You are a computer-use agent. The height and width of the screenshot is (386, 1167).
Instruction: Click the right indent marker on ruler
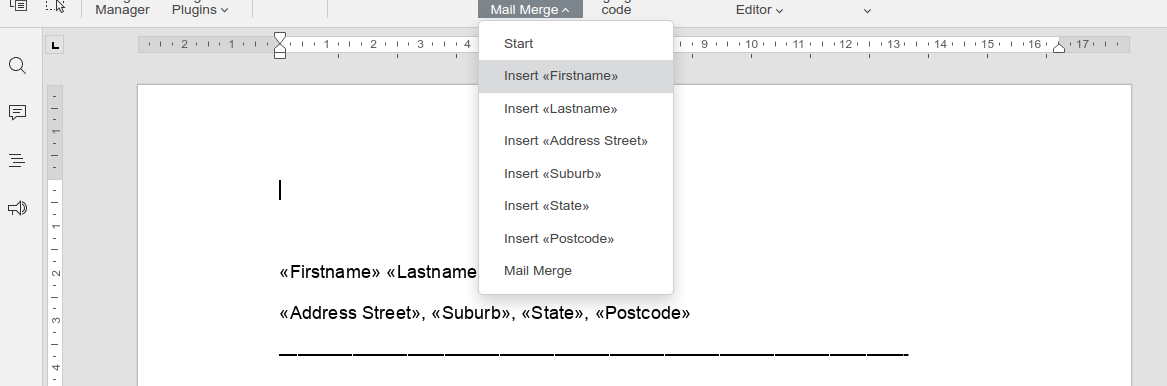tap(1058, 47)
